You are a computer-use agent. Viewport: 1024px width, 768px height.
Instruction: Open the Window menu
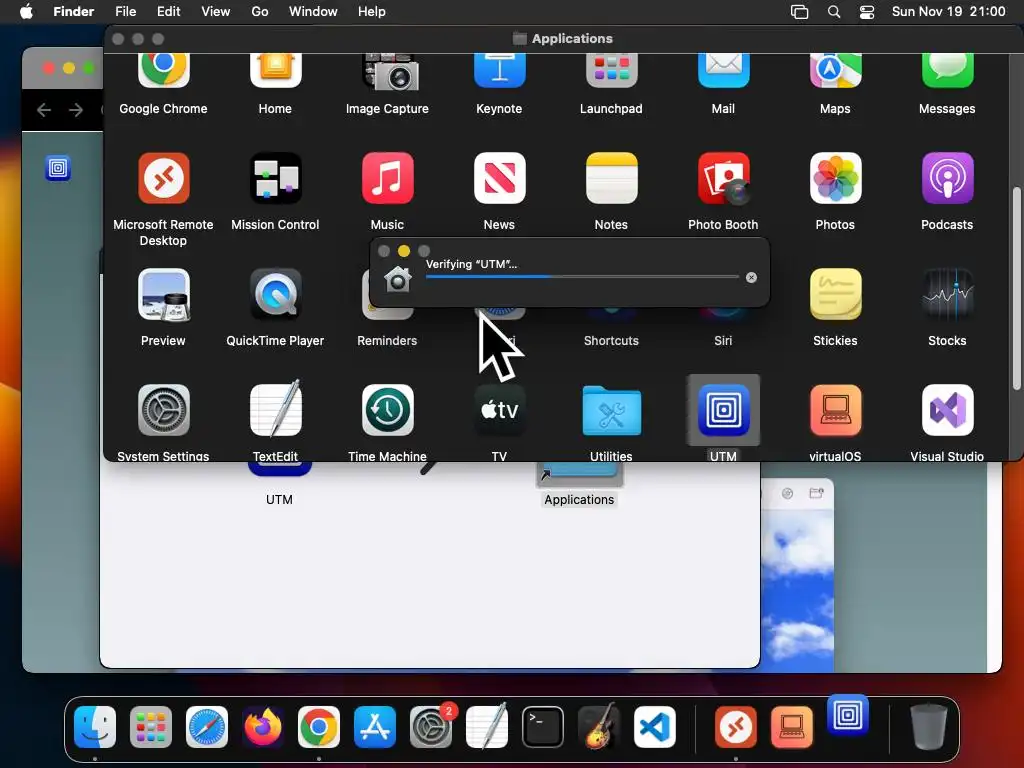313,12
